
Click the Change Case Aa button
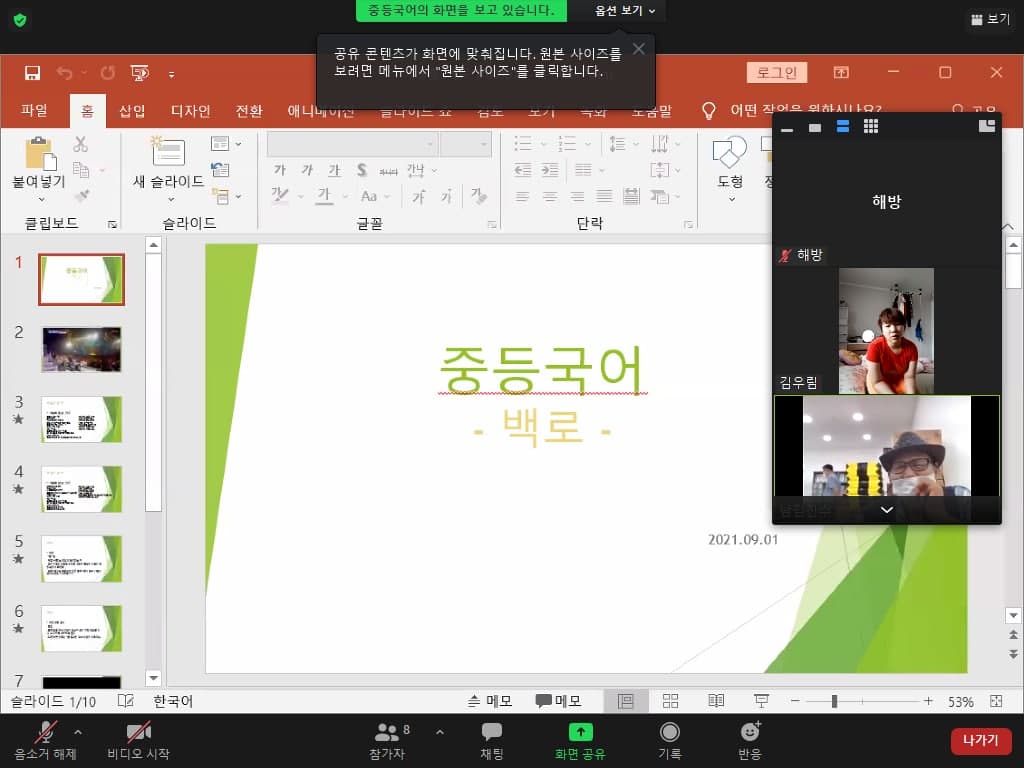[x=369, y=196]
